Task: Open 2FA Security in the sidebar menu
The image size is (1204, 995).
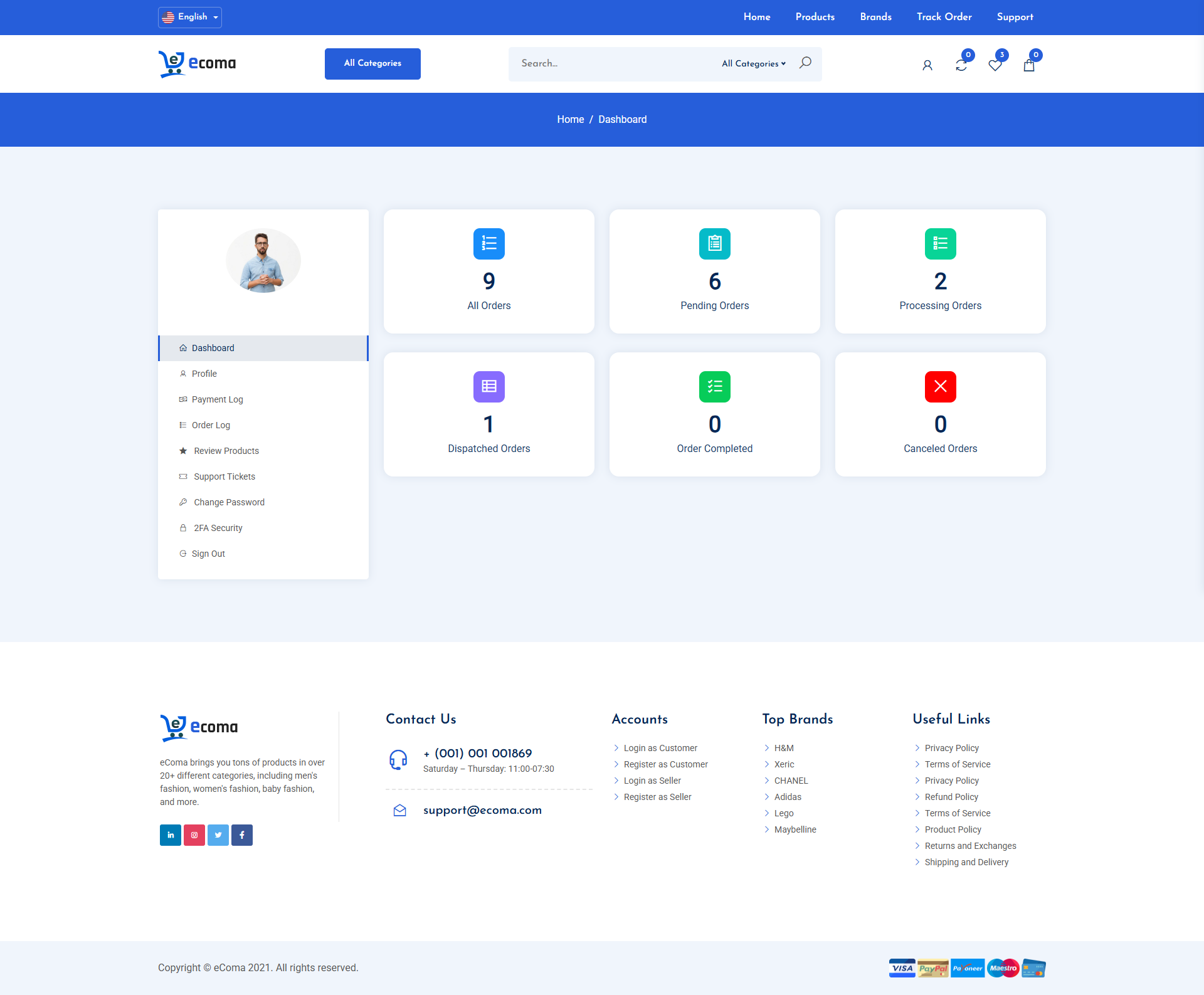Action: click(x=218, y=528)
